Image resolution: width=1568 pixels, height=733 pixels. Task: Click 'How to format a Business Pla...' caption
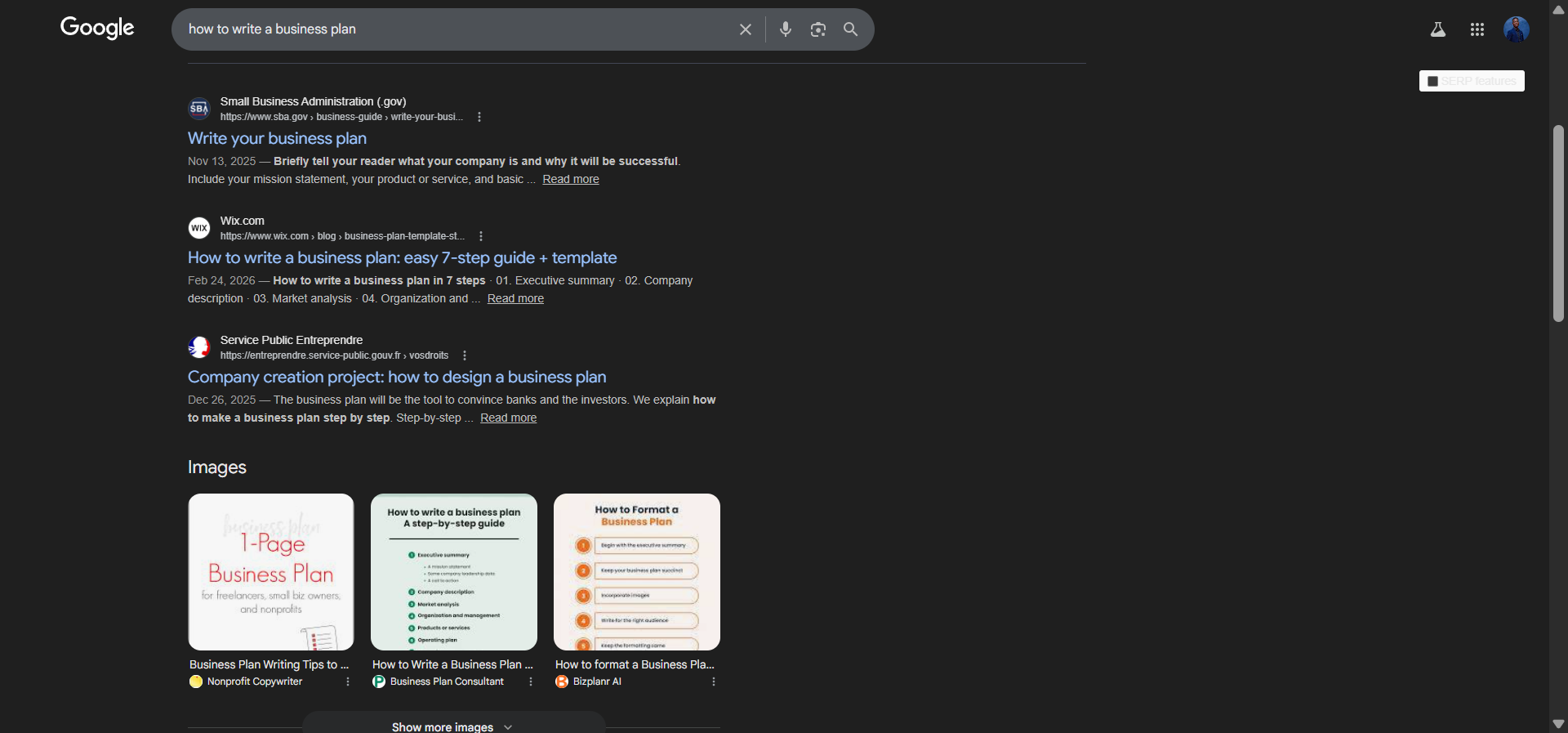click(635, 664)
